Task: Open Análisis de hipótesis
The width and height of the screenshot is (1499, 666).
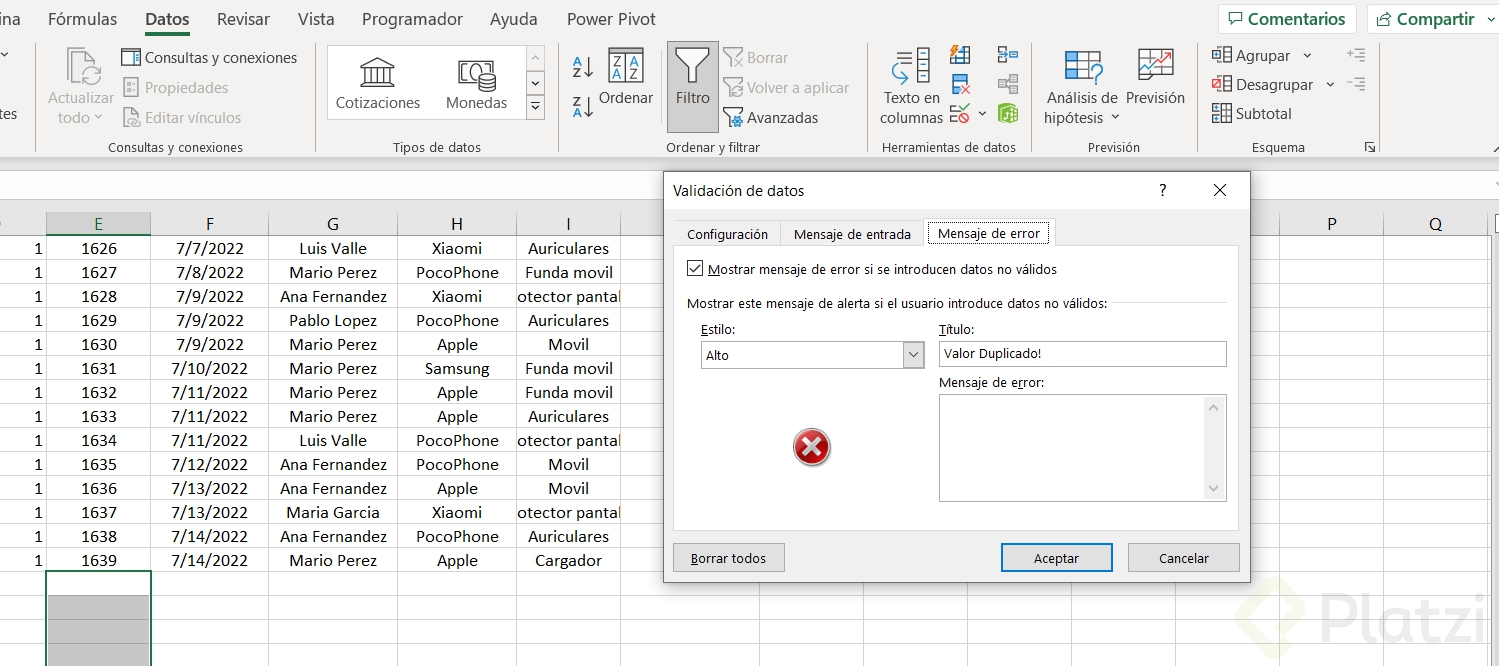Action: click(x=1081, y=85)
